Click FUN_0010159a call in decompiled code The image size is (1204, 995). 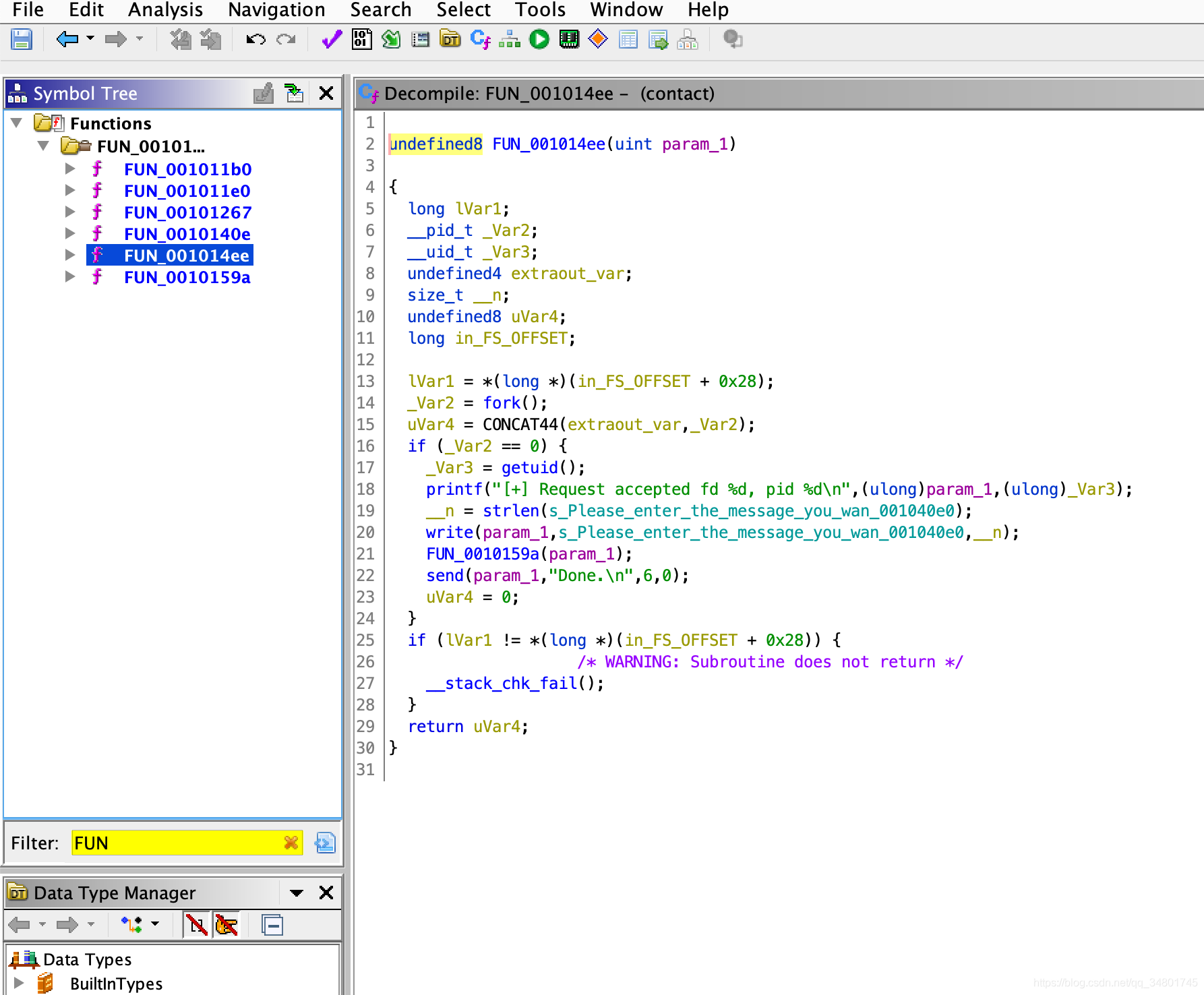tap(483, 554)
